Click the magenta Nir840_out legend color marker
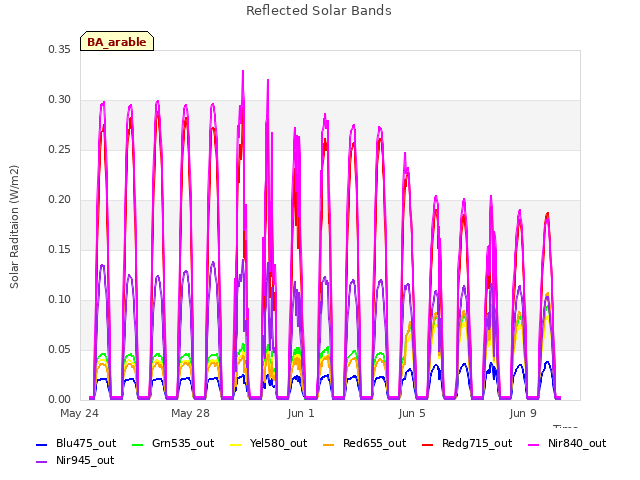This screenshot has width=640, height=480. pos(533,444)
